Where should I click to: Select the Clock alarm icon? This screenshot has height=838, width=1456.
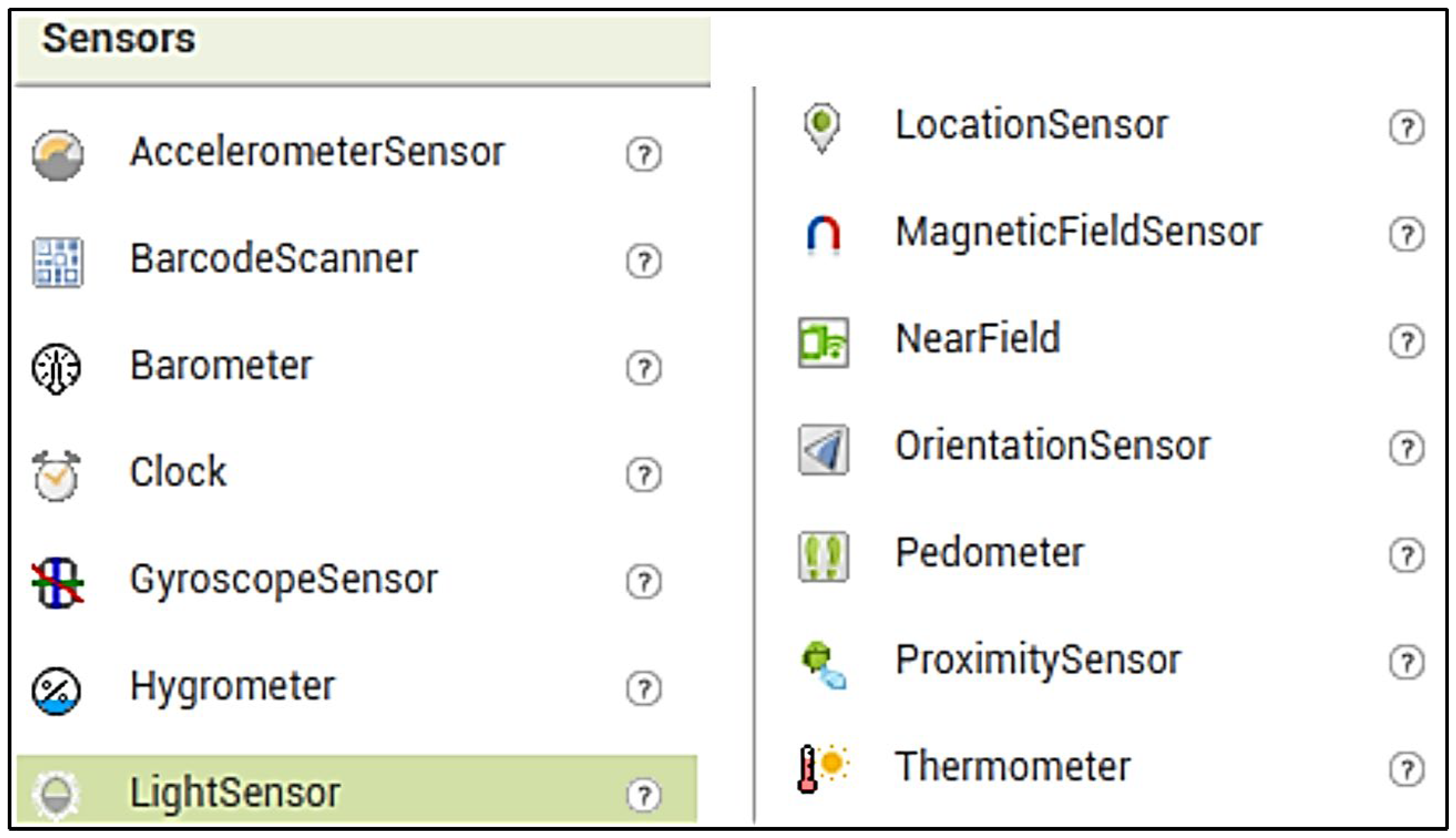57,476
